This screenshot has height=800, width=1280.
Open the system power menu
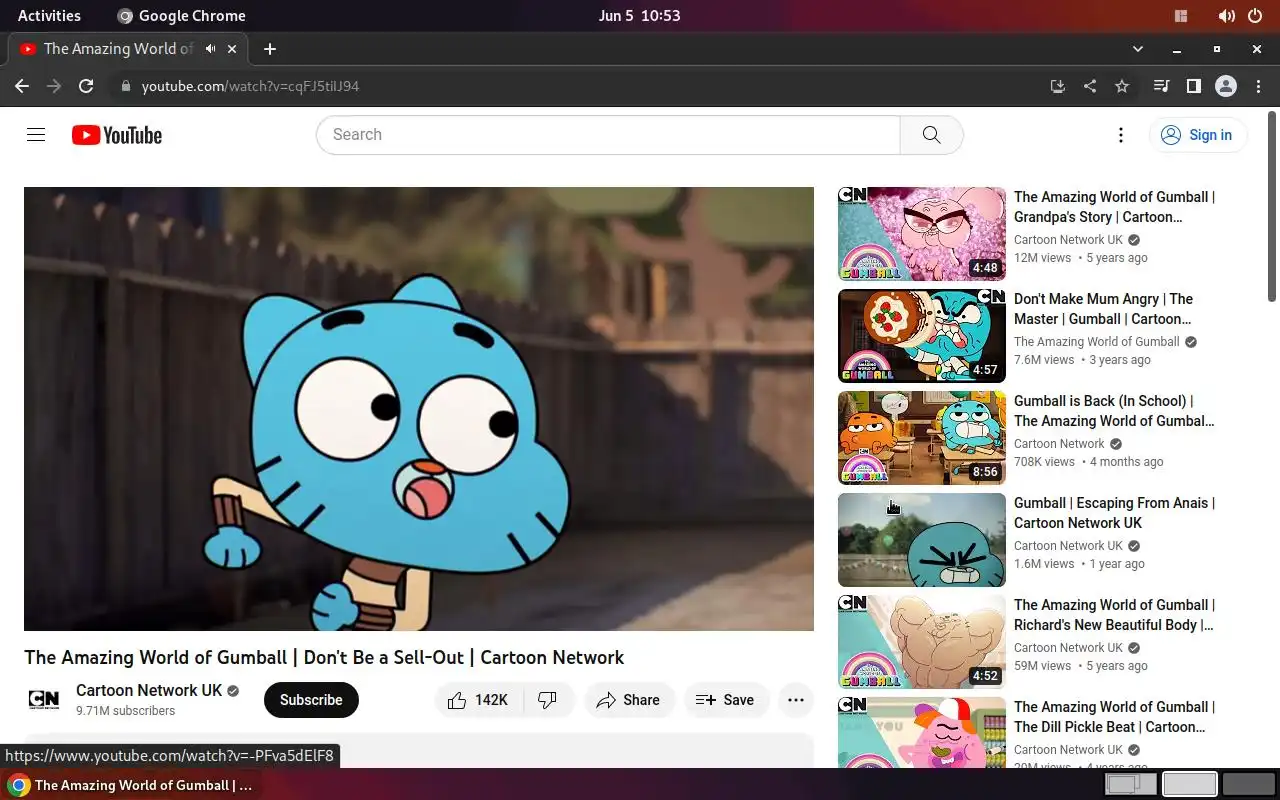click(x=1255, y=16)
